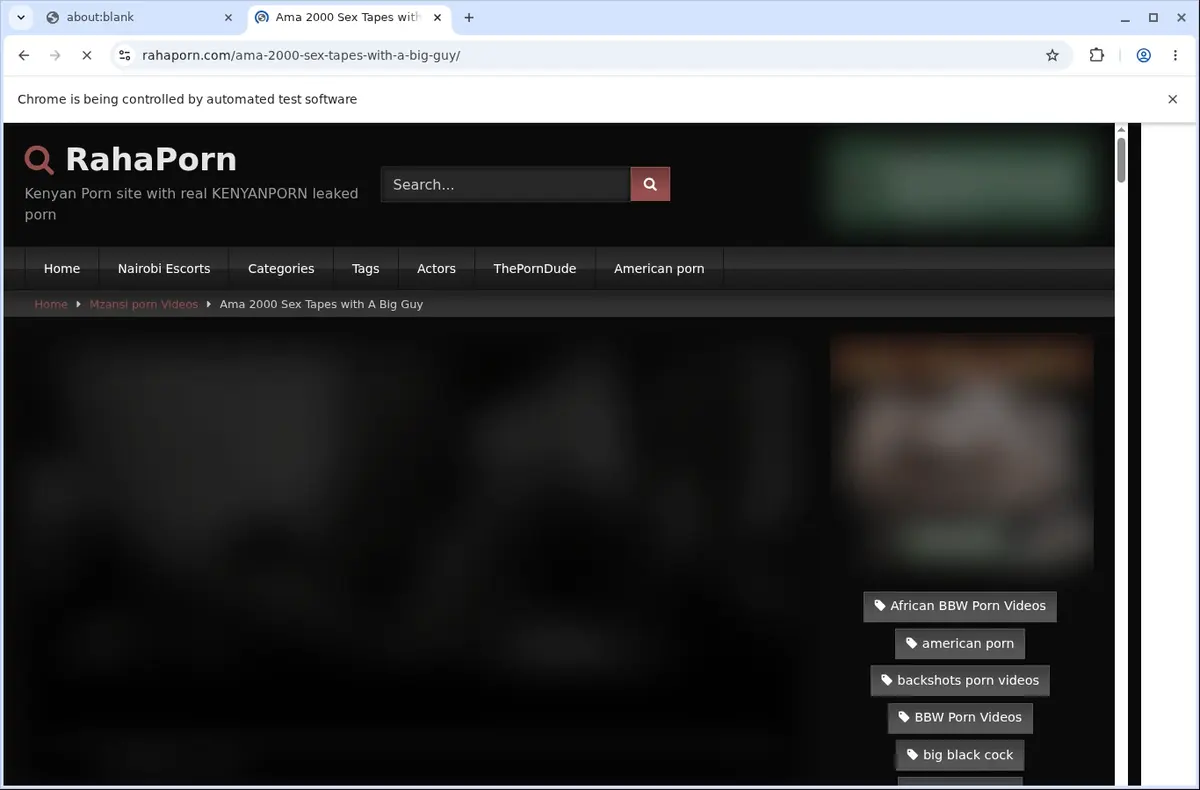Select the backshots porn videos tag
Viewport: 1200px width, 790px height.
click(x=960, y=680)
